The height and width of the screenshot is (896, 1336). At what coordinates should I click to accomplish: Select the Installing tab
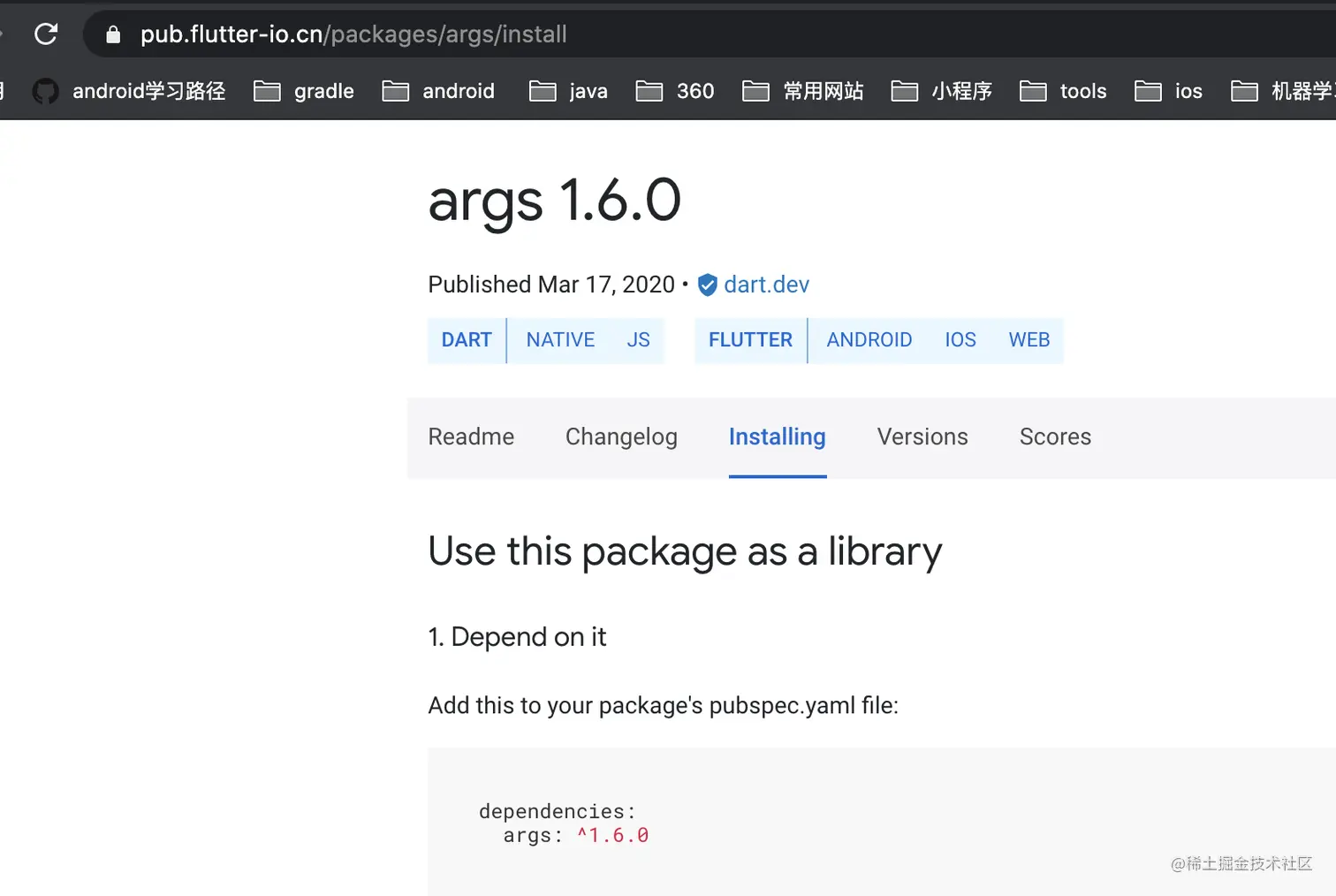[x=778, y=437]
